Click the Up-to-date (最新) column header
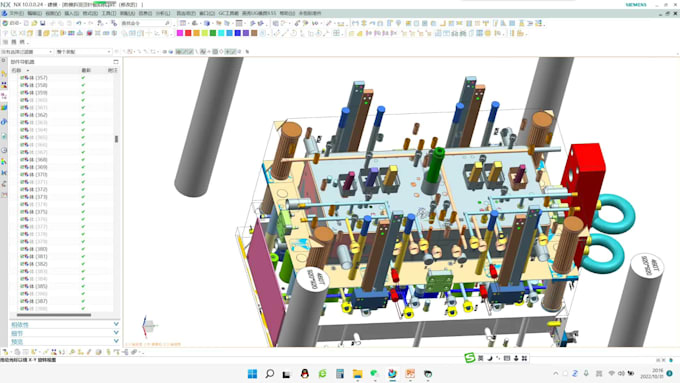The height and width of the screenshot is (383, 680). (86, 70)
